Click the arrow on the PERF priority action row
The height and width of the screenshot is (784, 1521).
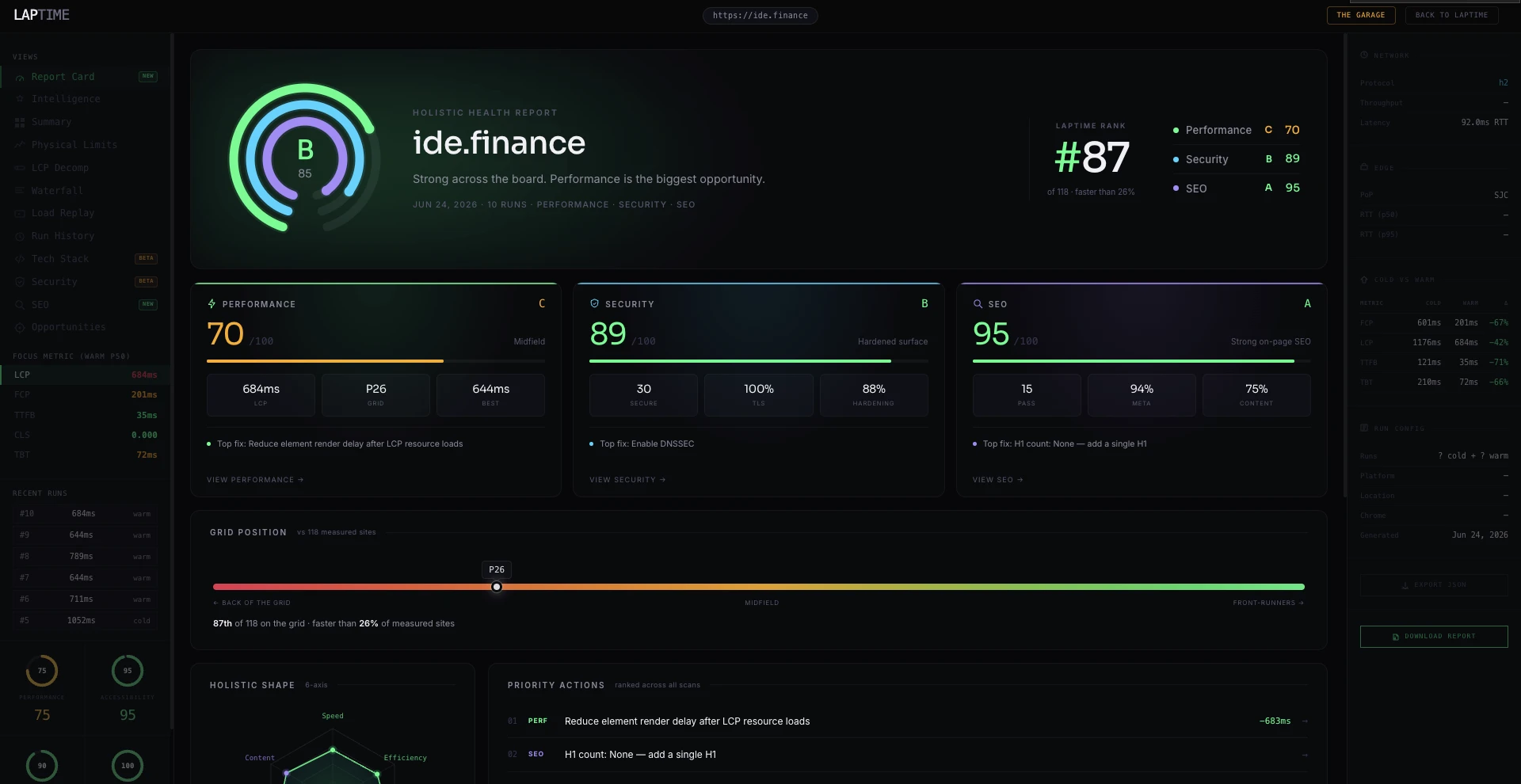1305,721
